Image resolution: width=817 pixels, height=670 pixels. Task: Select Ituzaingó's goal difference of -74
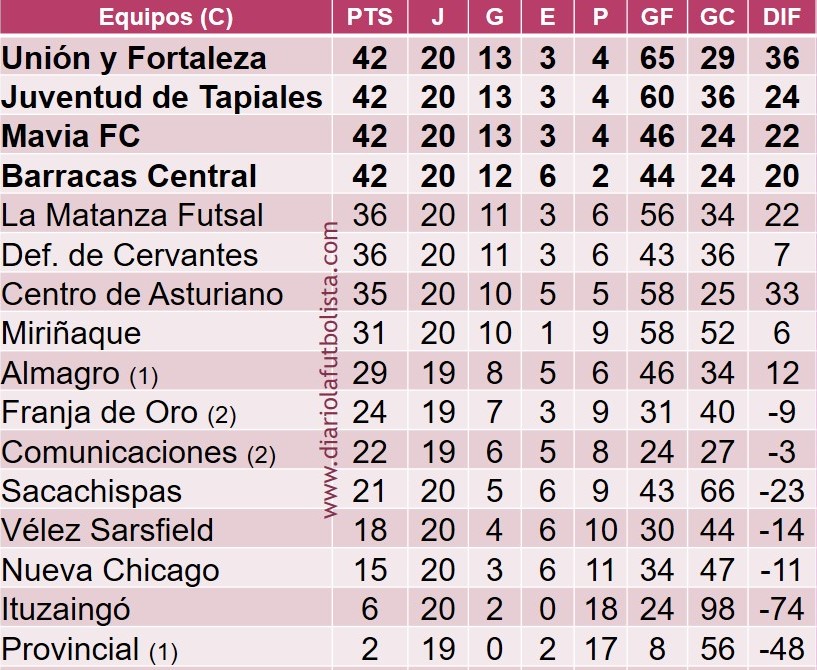pyautogui.click(x=782, y=609)
